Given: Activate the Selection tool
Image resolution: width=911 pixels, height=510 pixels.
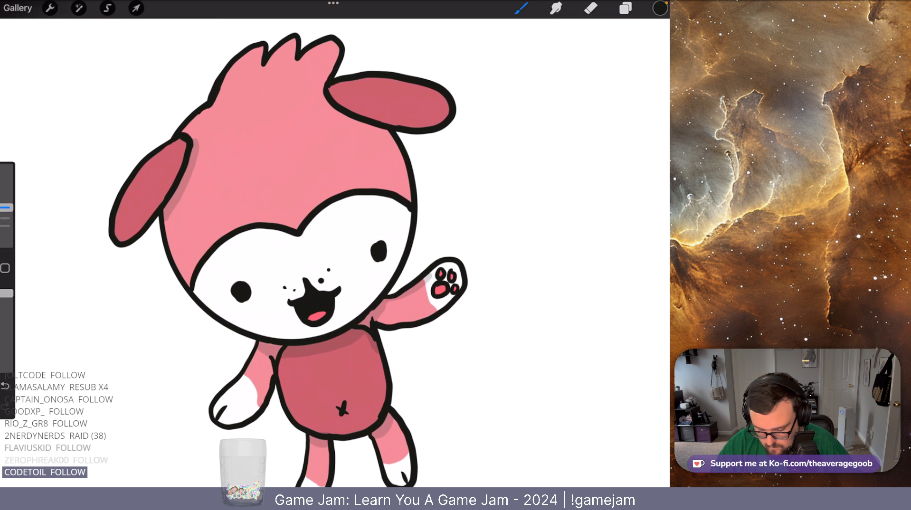Looking at the screenshot, I should [107, 8].
